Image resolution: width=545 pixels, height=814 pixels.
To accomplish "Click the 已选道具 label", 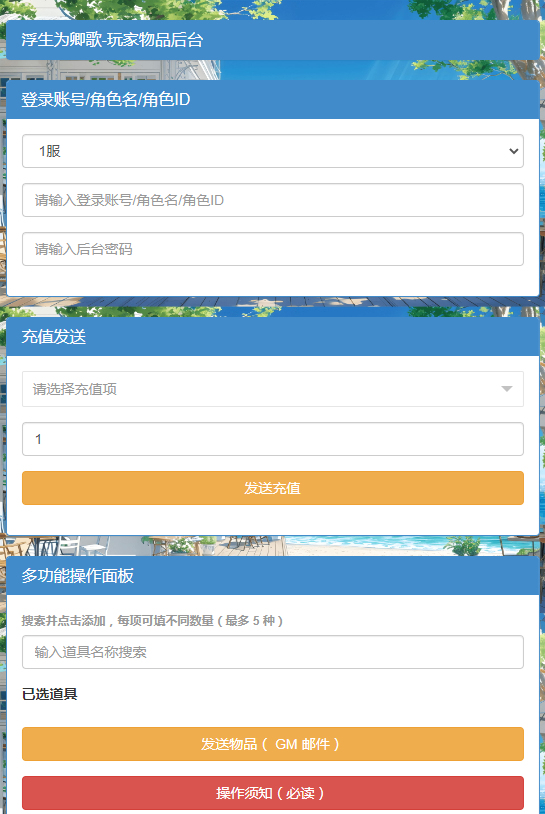I will [50, 694].
